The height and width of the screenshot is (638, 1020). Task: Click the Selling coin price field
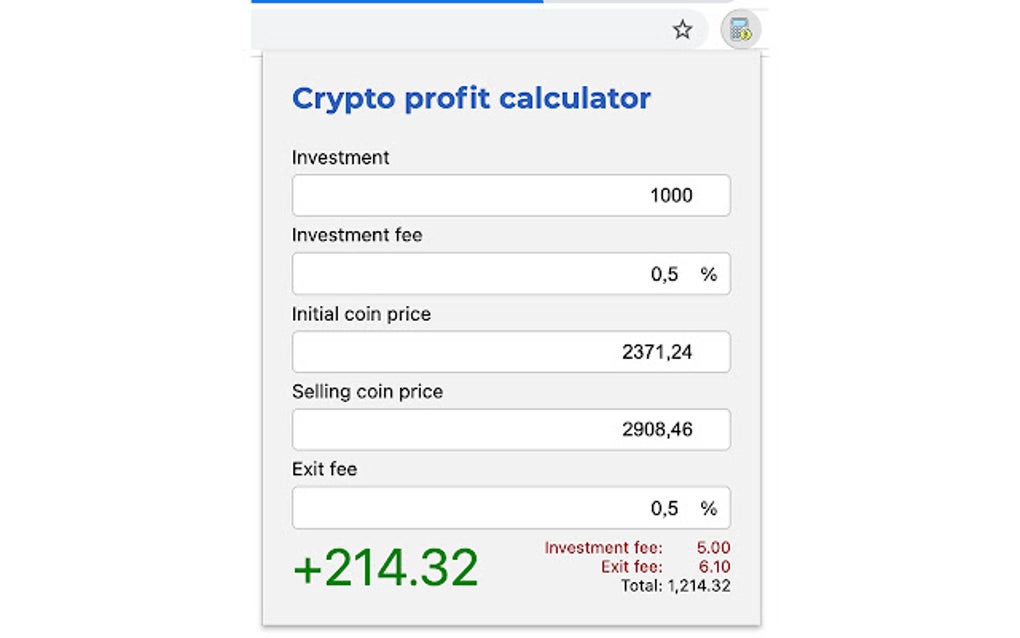pos(510,429)
